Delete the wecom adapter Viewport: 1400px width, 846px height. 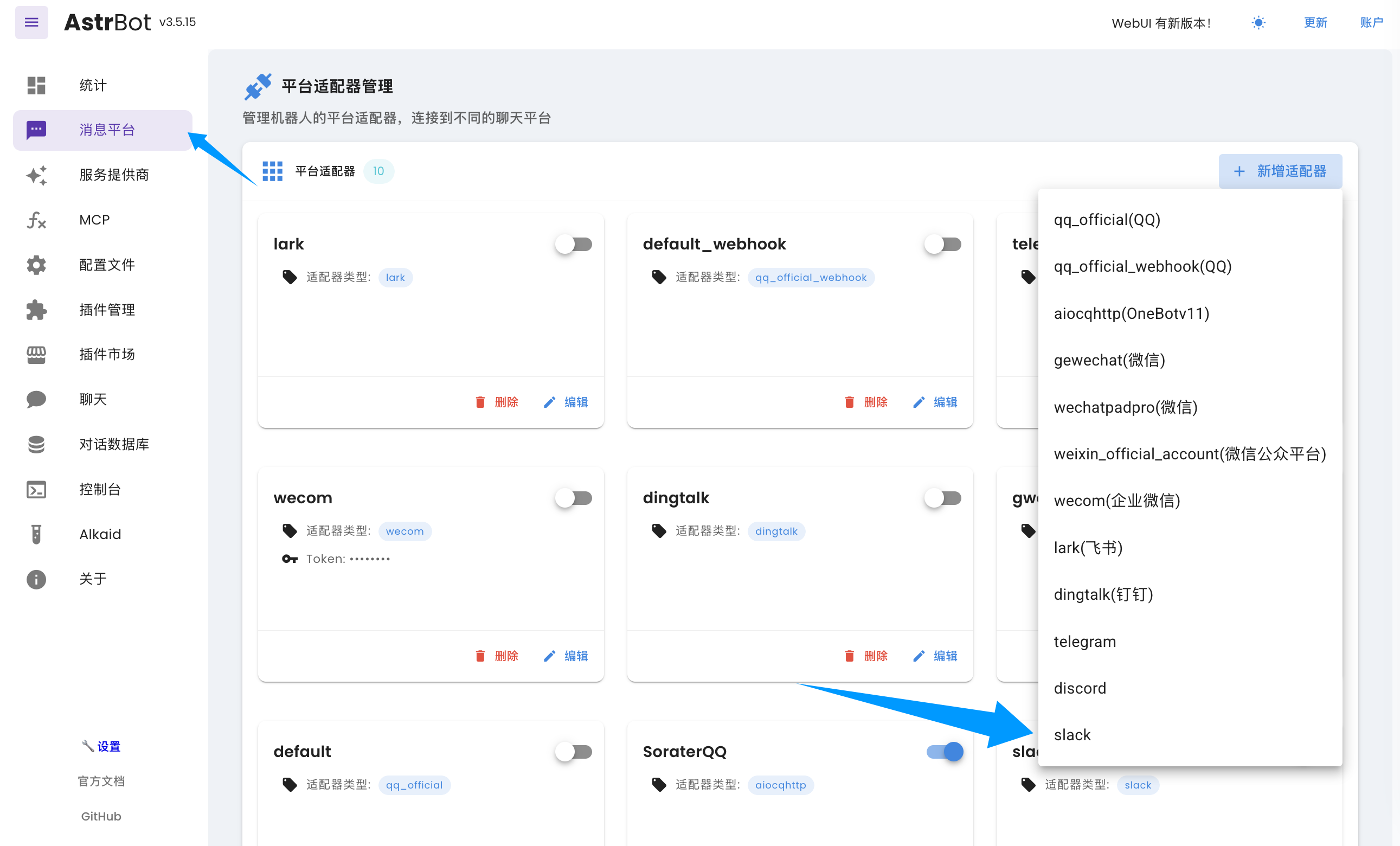click(497, 656)
